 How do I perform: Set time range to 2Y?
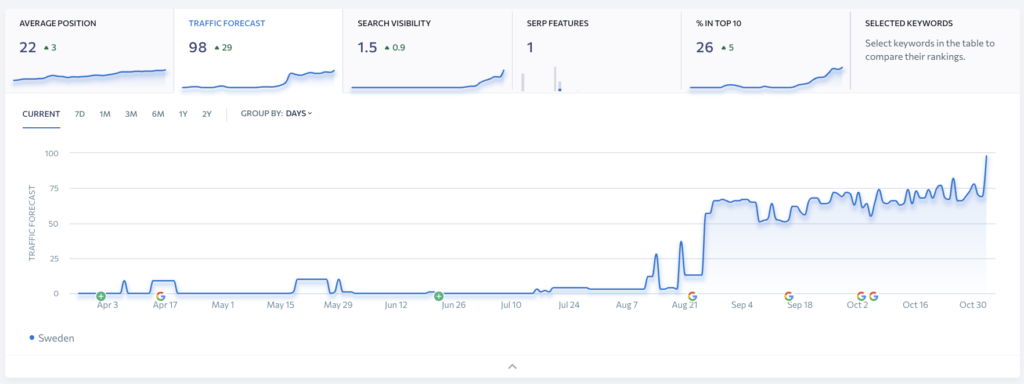(x=207, y=114)
